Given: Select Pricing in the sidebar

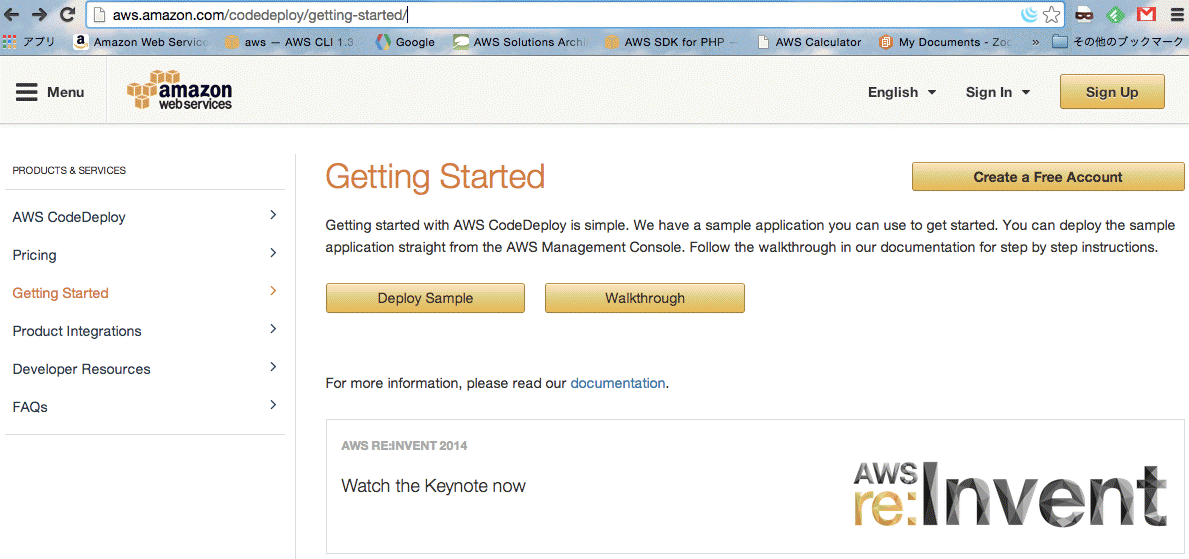Looking at the screenshot, I should (x=34, y=255).
